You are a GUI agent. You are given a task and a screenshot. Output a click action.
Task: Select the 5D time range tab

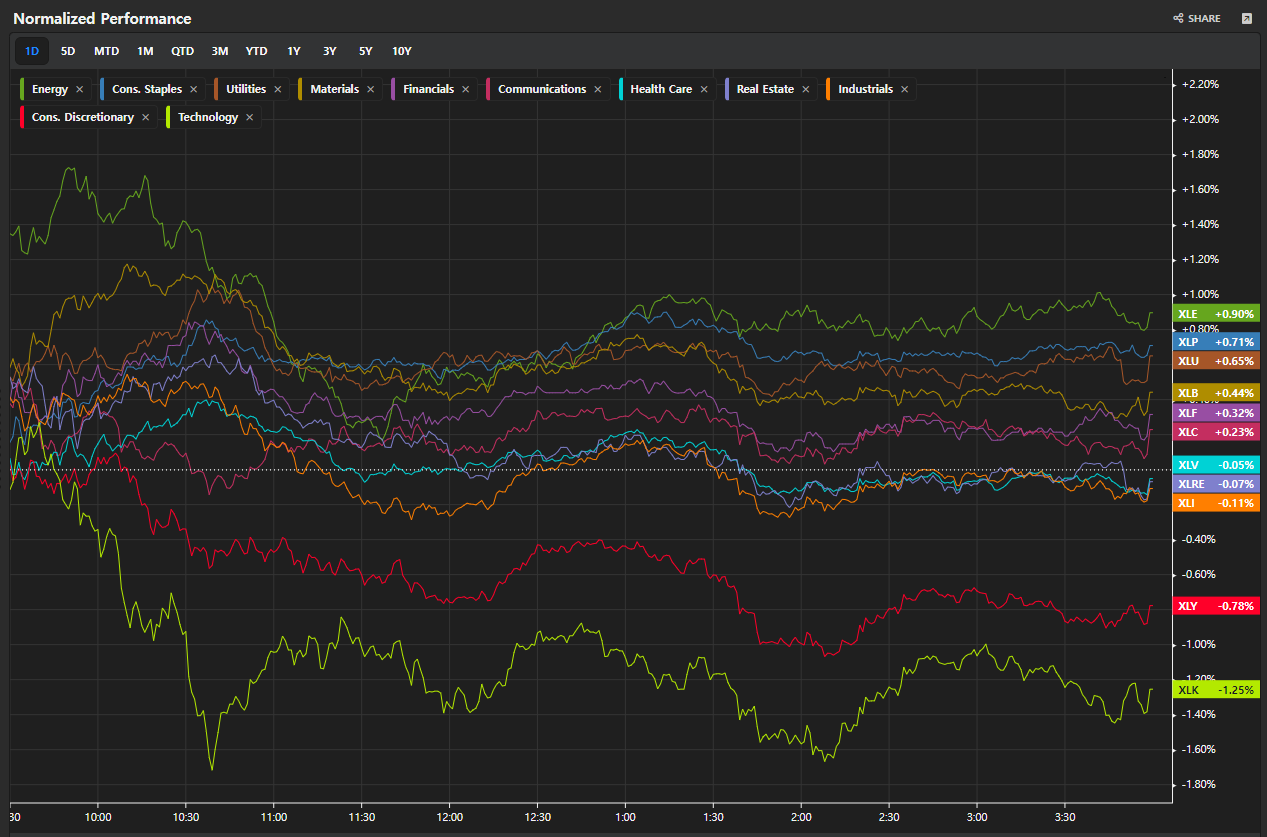tap(68, 51)
